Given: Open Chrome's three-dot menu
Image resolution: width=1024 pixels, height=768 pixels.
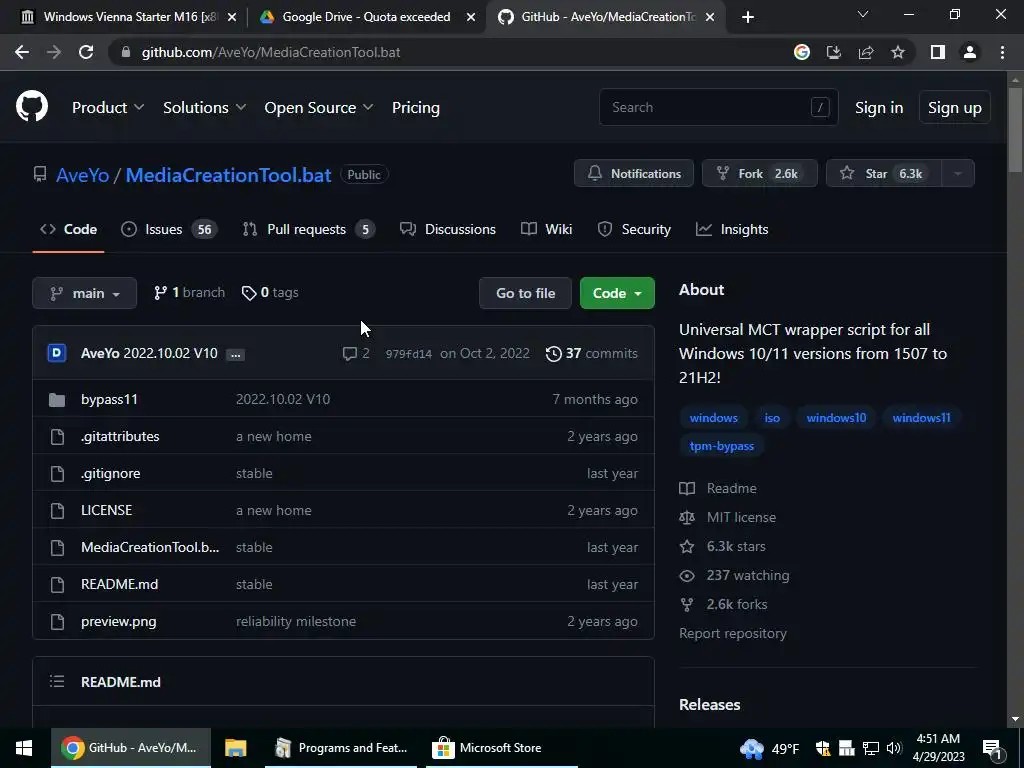Looking at the screenshot, I should point(1002,52).
